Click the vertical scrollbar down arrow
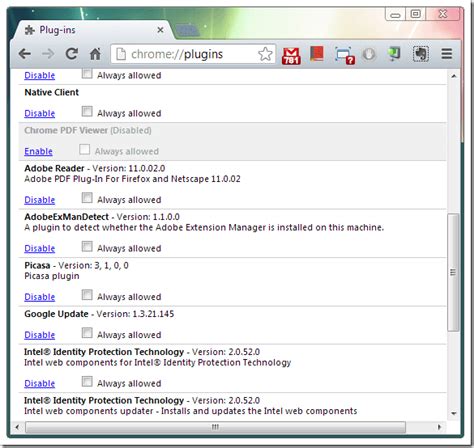 click(454, 413)
